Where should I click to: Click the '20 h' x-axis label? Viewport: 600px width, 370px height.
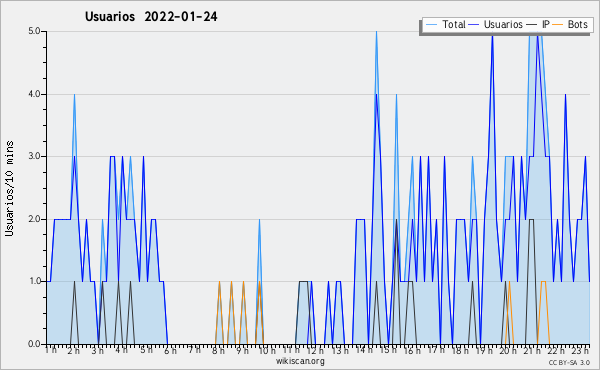pos(509,351)
